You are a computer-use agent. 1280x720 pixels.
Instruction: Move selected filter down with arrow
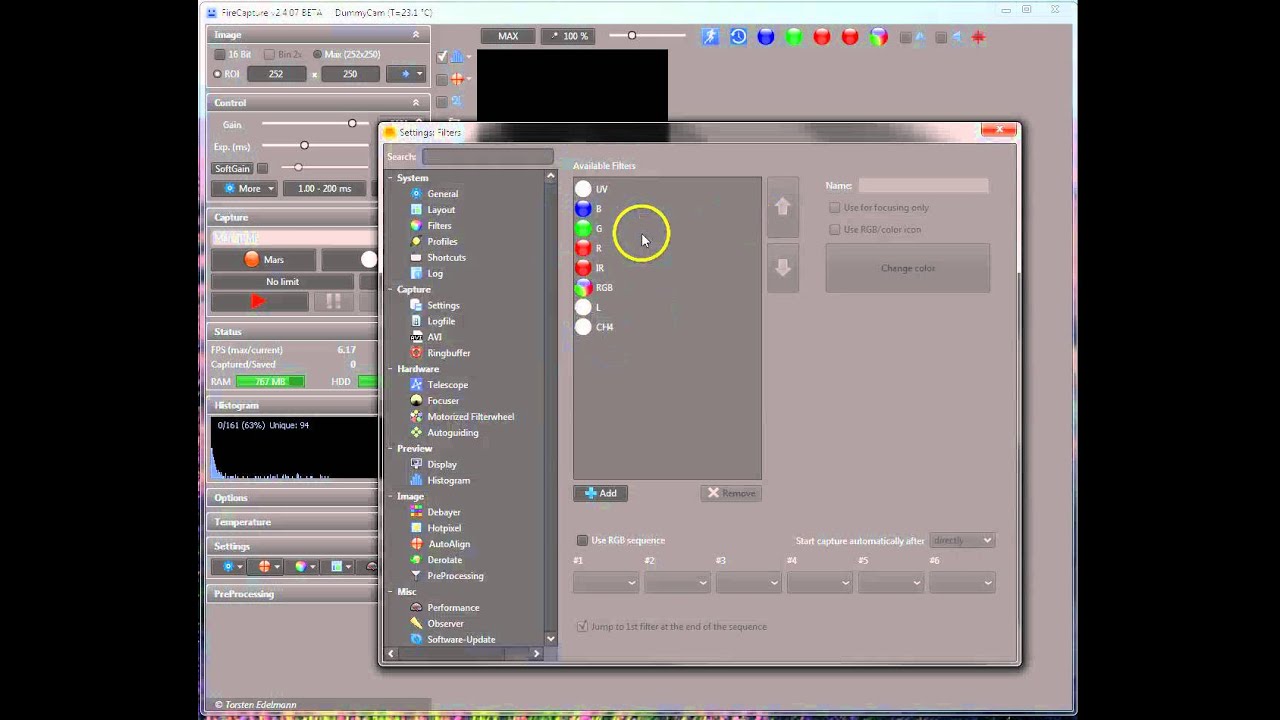[783, 267]
